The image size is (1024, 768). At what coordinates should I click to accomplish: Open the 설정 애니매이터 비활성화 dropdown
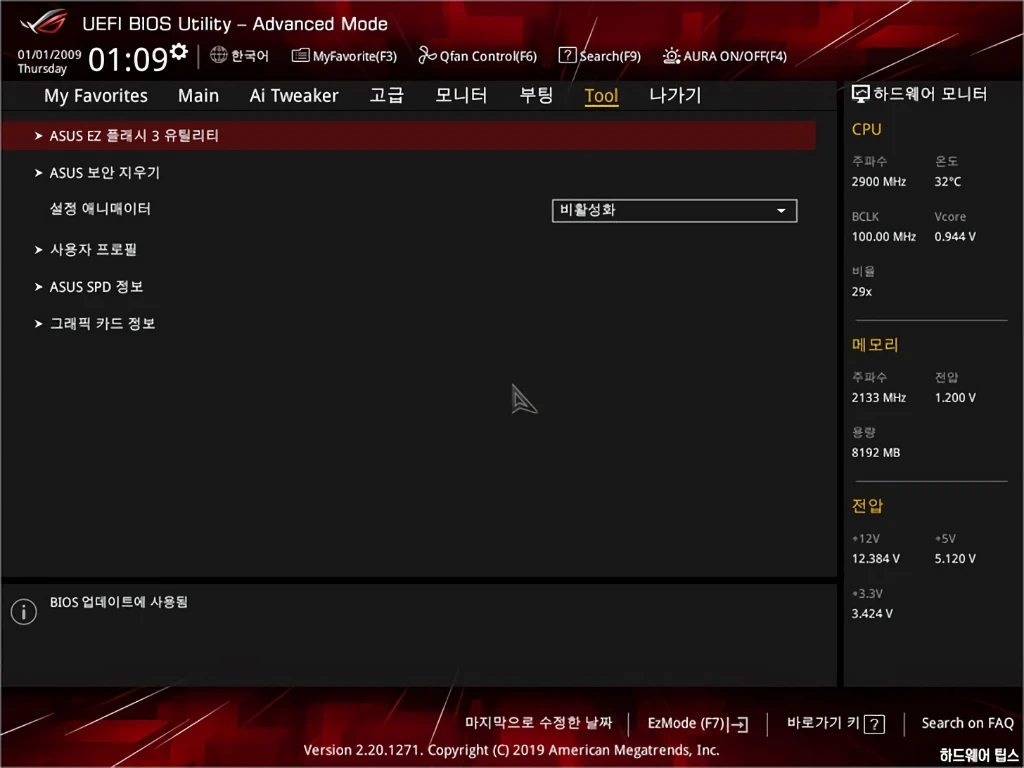[x=675, y=210]
